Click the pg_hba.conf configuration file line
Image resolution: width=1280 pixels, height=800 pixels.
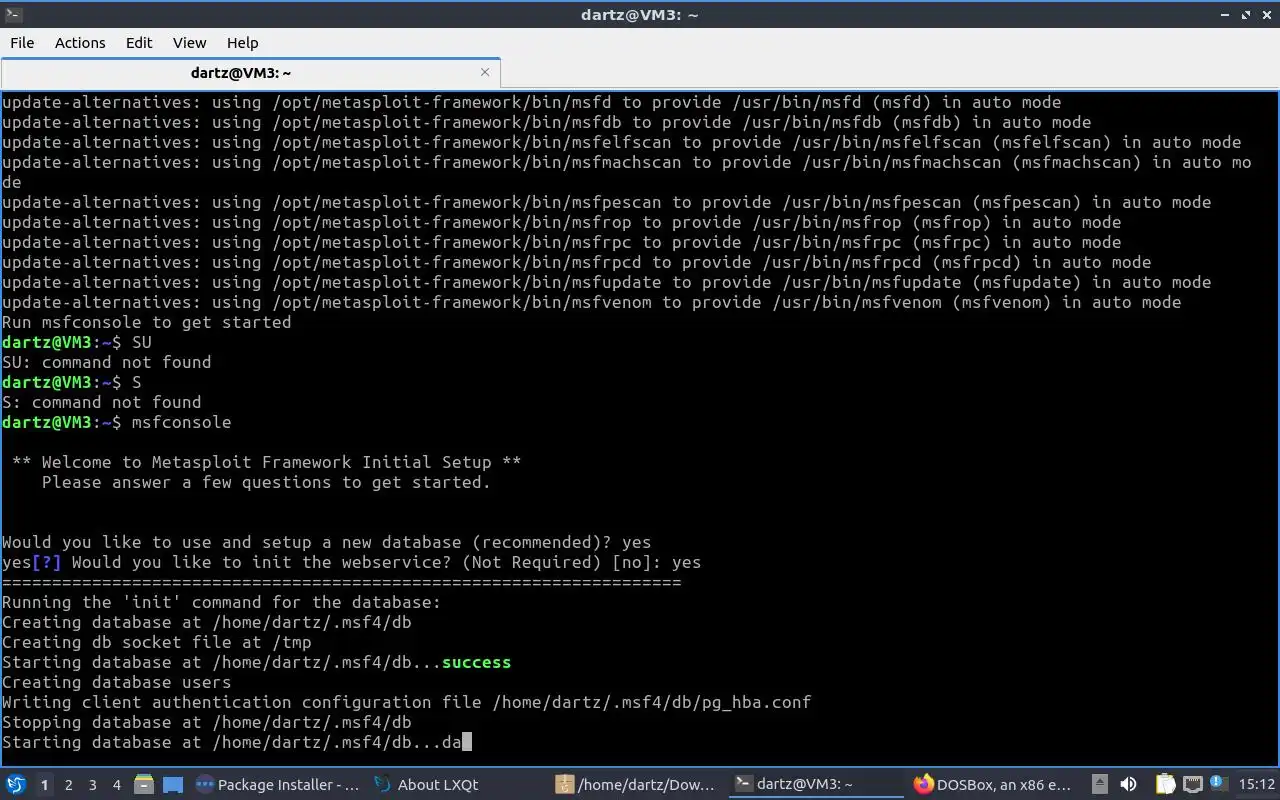(x=406, y=702)
